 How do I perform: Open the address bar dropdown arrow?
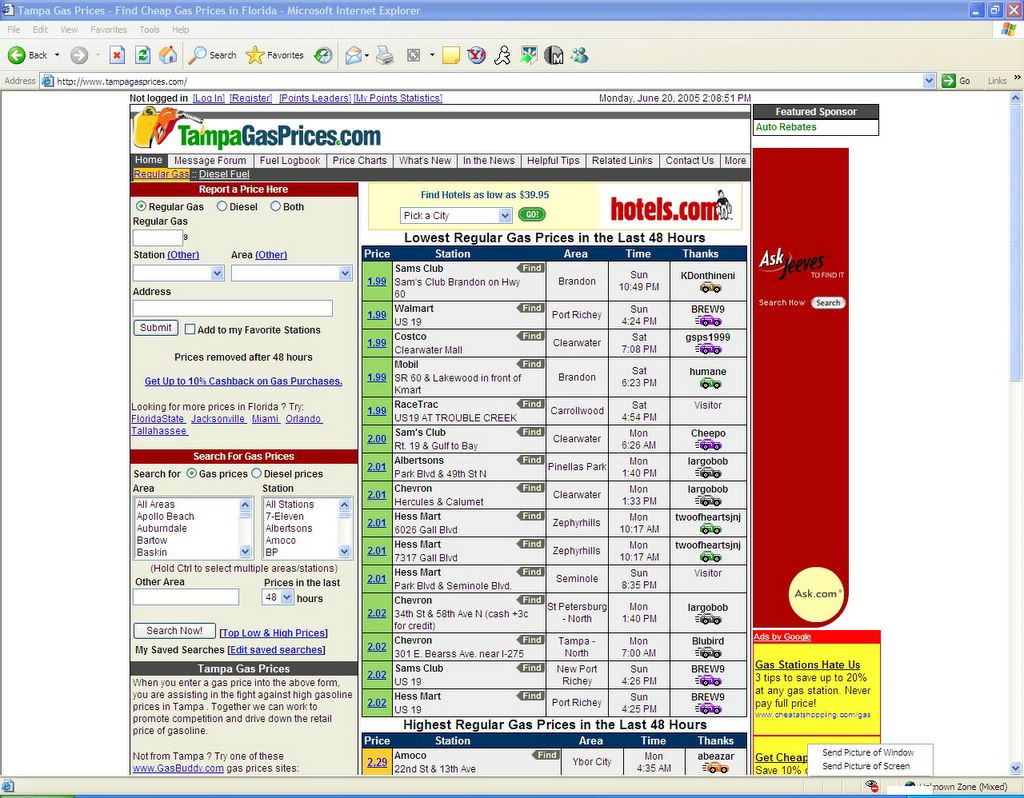coord(929,81)
